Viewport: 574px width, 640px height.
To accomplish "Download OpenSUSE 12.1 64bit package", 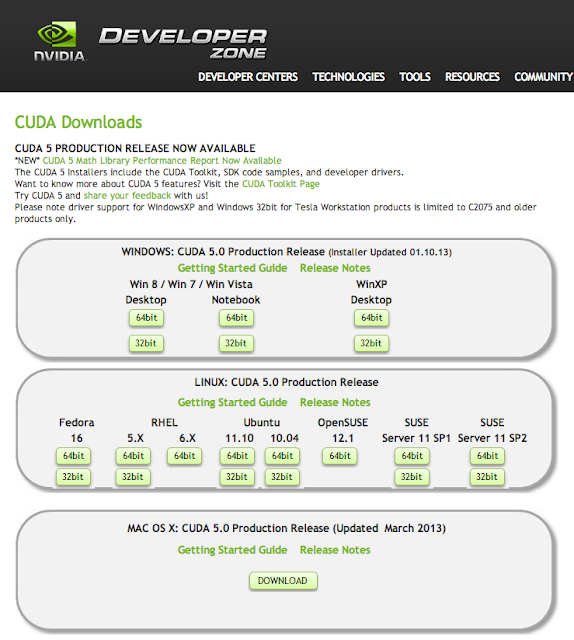I will pos(340,456).
